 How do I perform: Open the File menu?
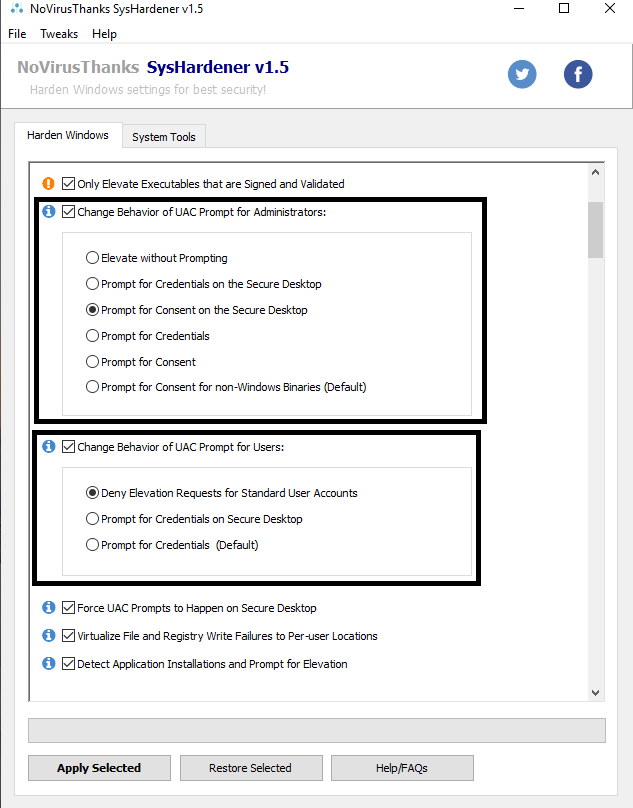pyautogui.click(x=17, y=34)
